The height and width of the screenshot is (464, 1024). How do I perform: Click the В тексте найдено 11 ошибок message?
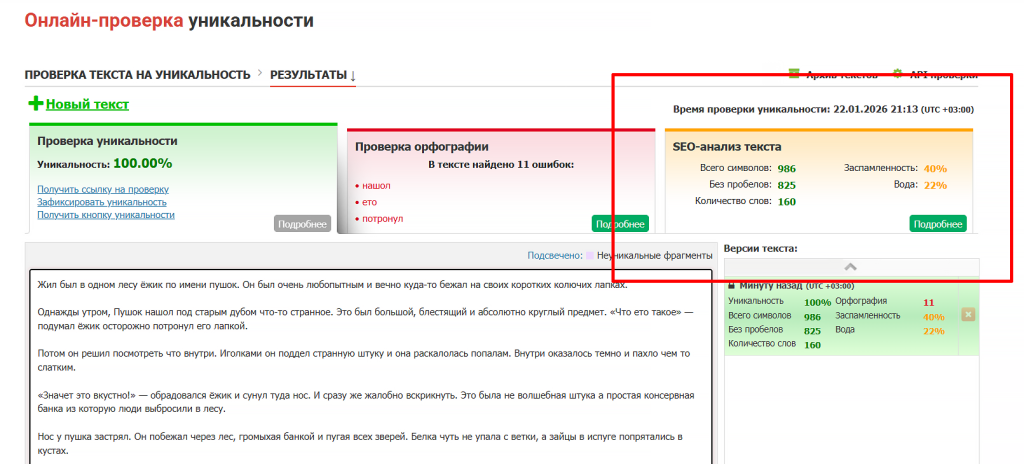coord(501,165)
